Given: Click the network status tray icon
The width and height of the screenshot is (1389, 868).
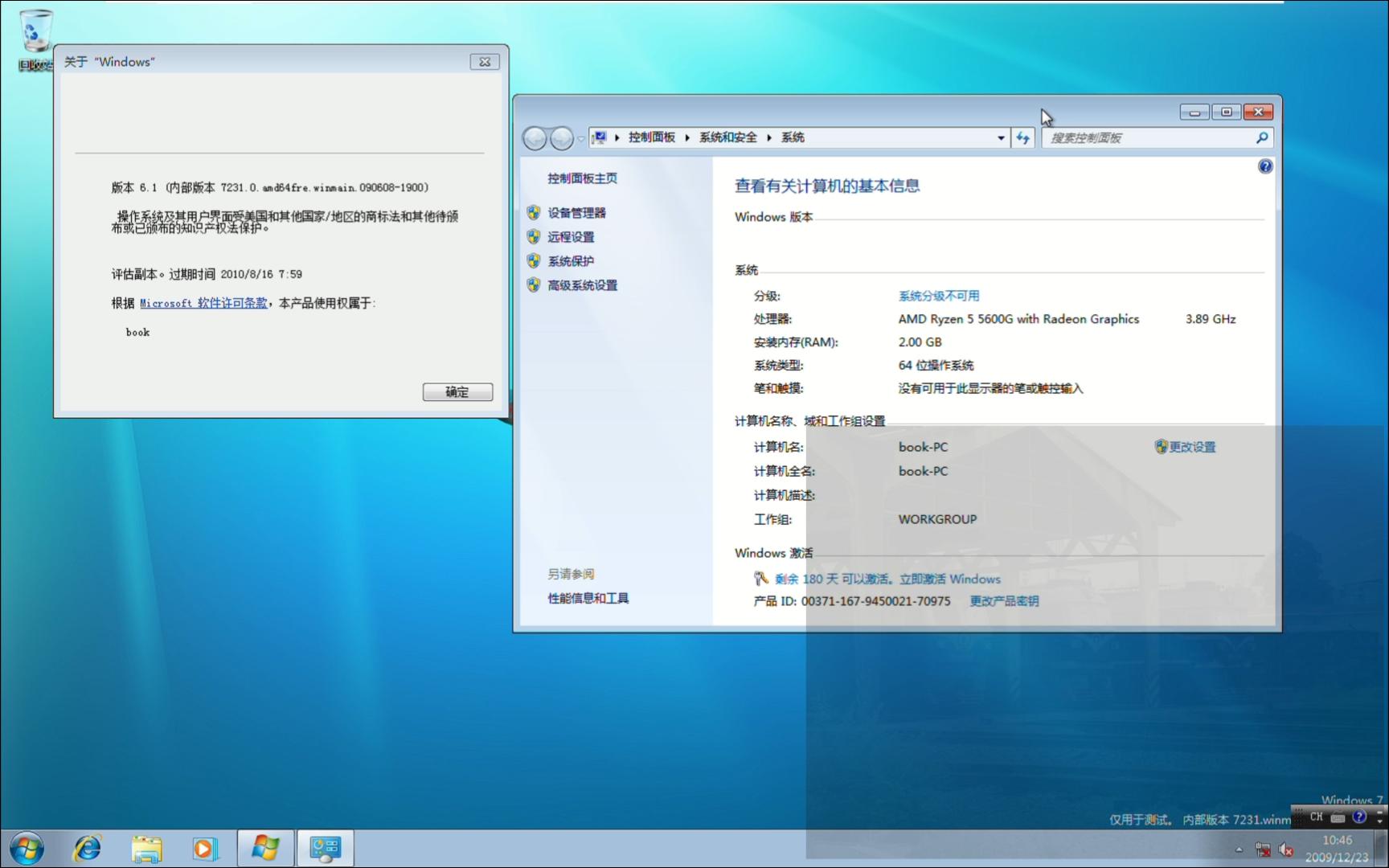Looking at the screenshot, I should point(1263,850).
